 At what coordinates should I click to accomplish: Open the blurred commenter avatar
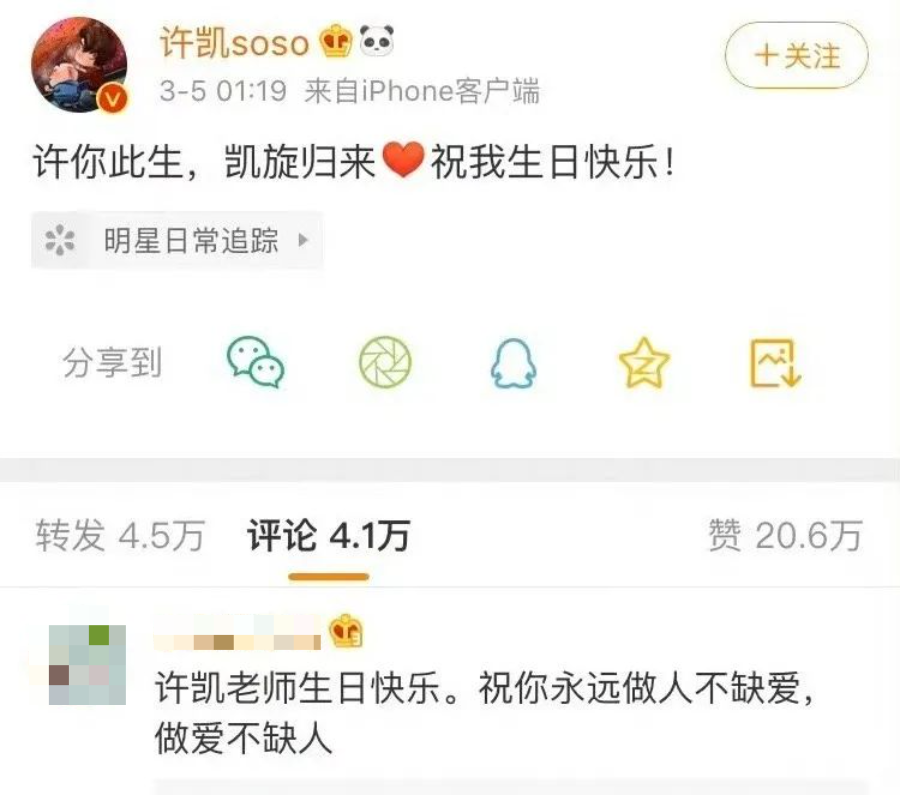click(x=87, y=665)
